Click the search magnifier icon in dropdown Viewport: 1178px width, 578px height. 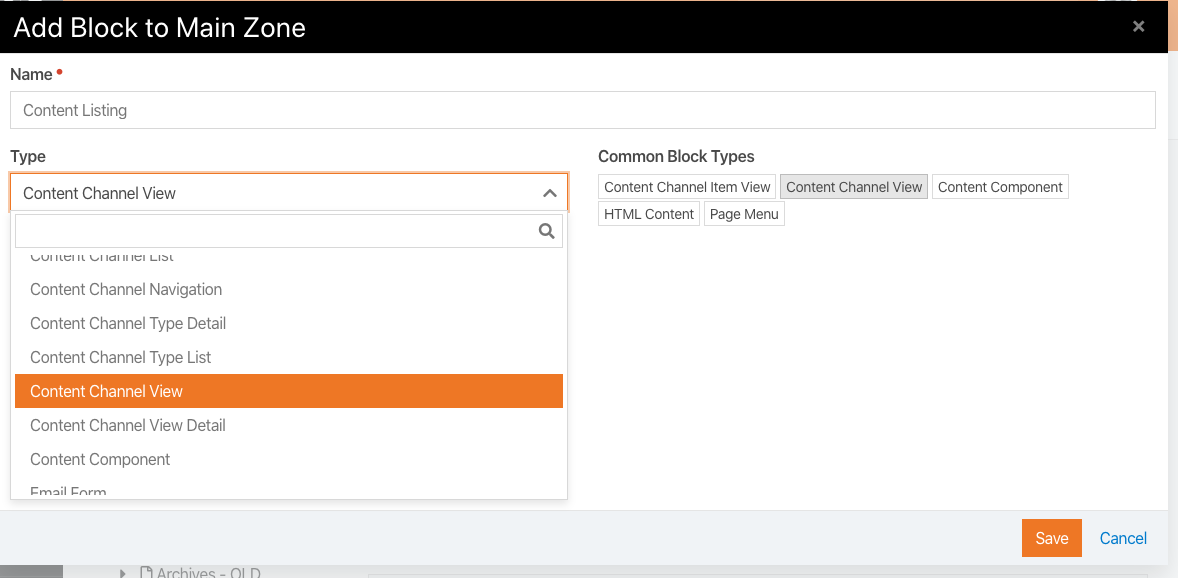pyautogui.click(x=546, y=231)
